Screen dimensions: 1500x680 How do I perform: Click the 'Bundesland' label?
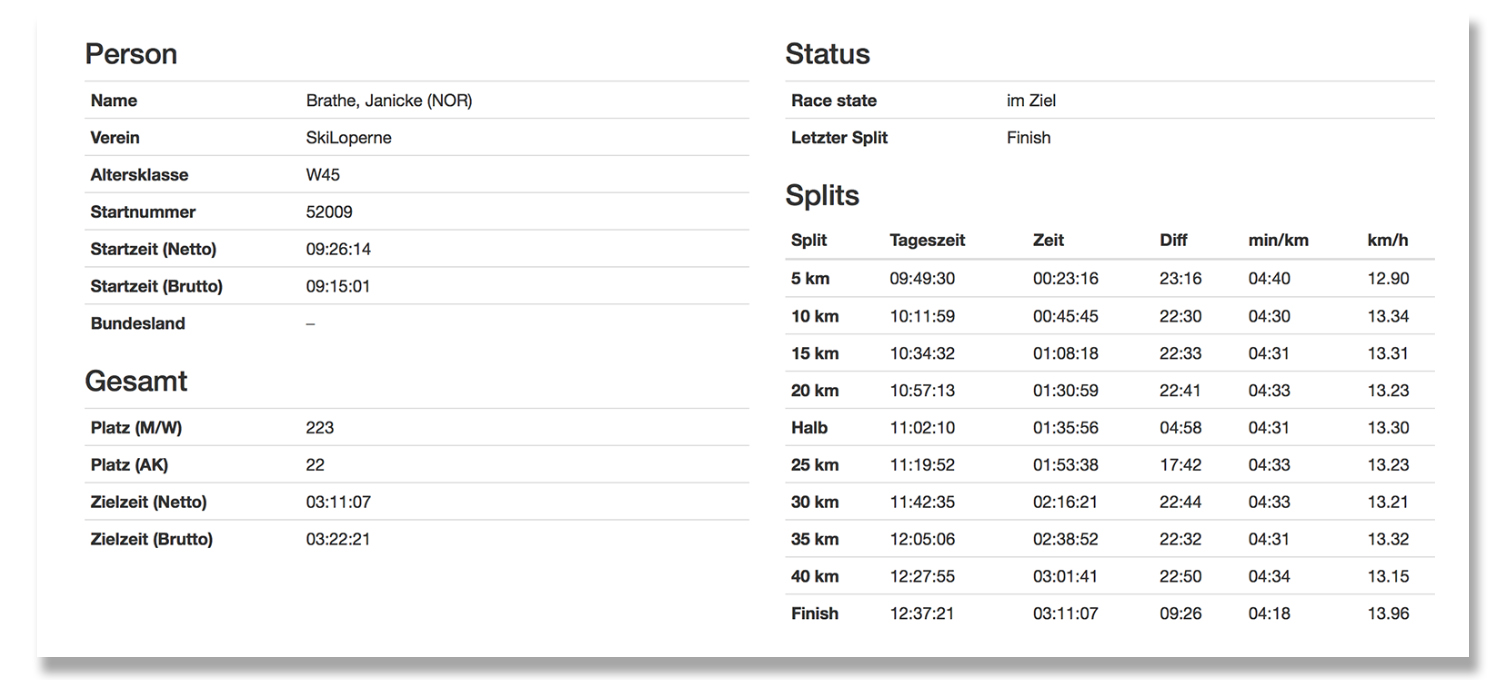[138, 323]
